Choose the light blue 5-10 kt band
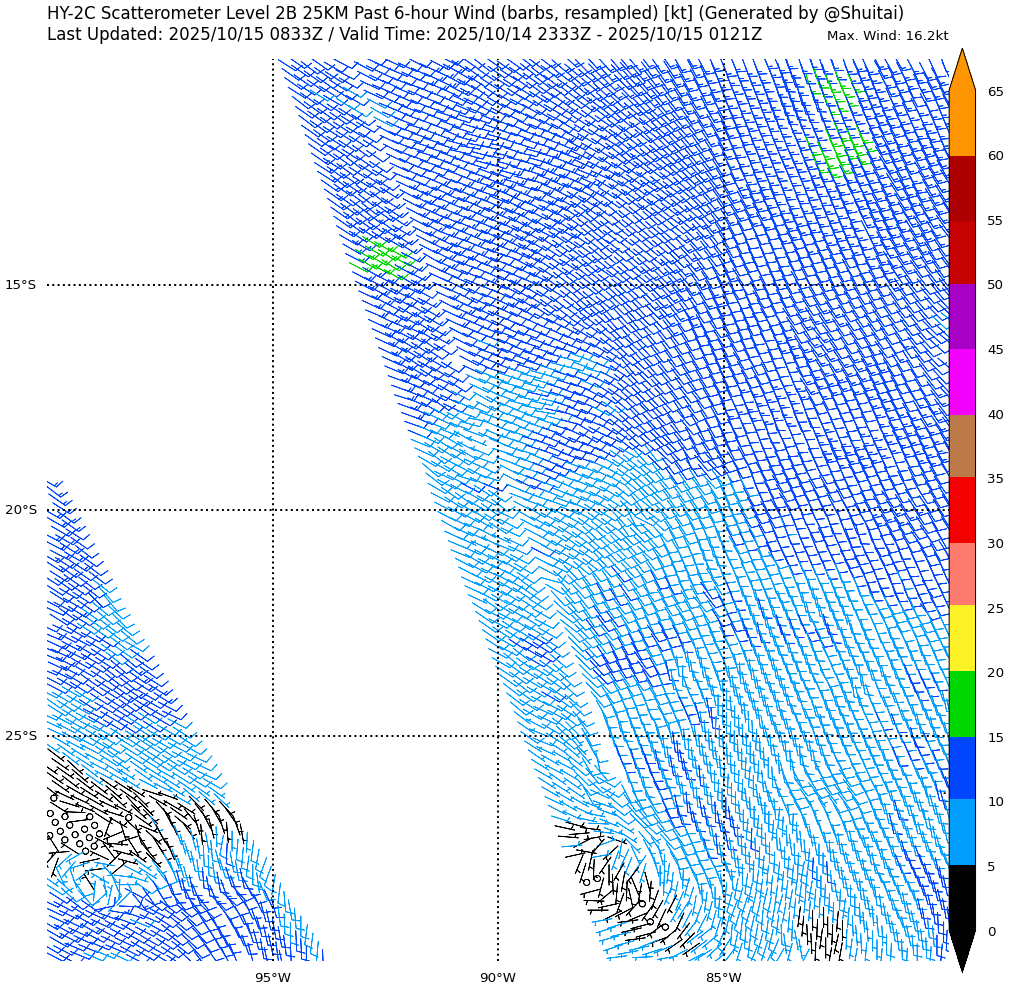The image size is (1009, 989). [961, 832]
